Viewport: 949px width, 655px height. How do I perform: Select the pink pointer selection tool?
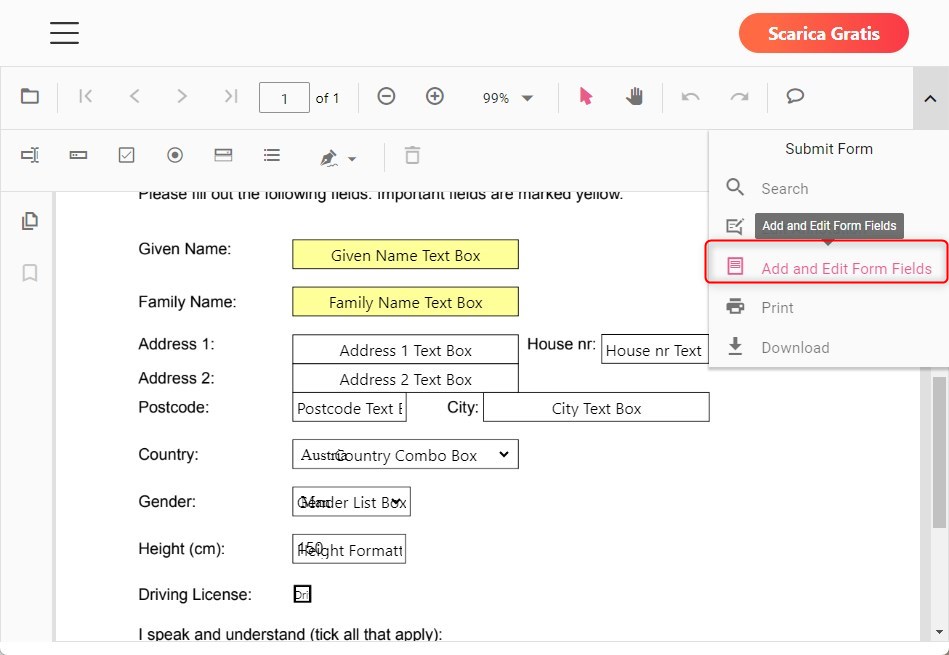pos(586,97)
